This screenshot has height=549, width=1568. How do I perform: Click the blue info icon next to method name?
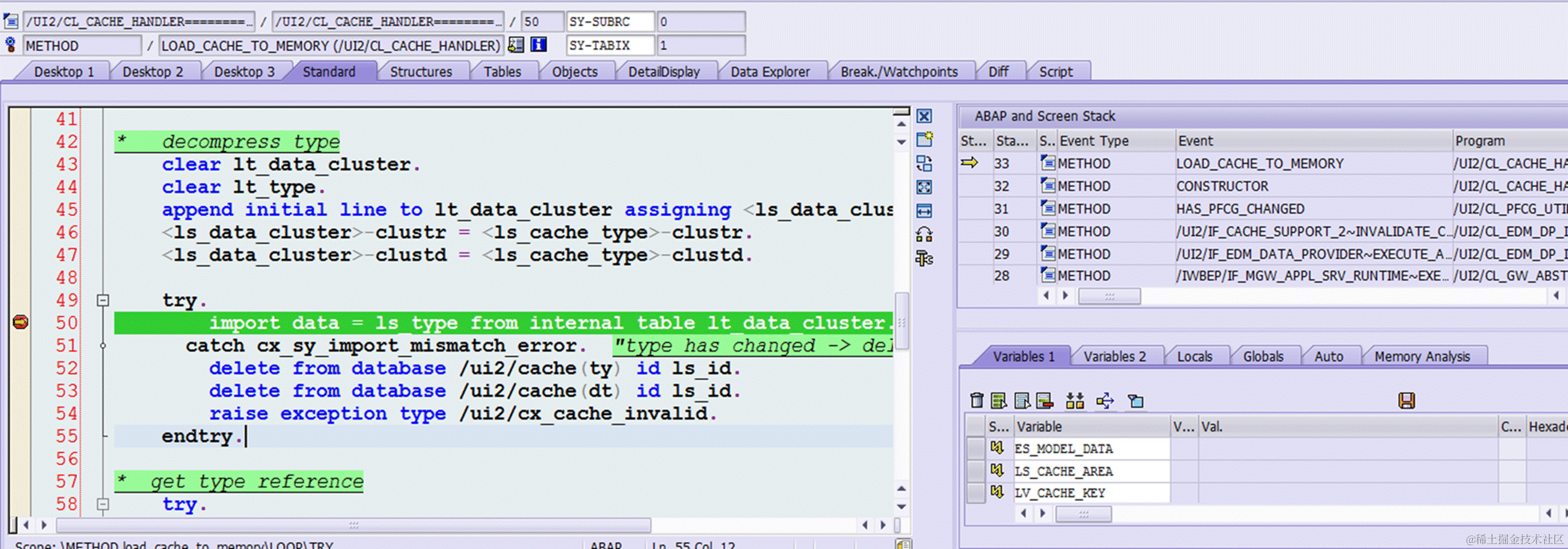[x=539, y=45]
